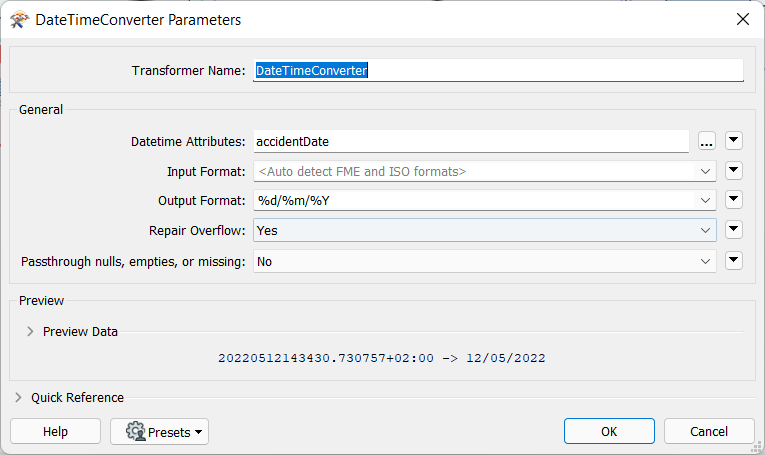Click the Presets gear icon
The image size is (765, 455).
click(135, 432)
